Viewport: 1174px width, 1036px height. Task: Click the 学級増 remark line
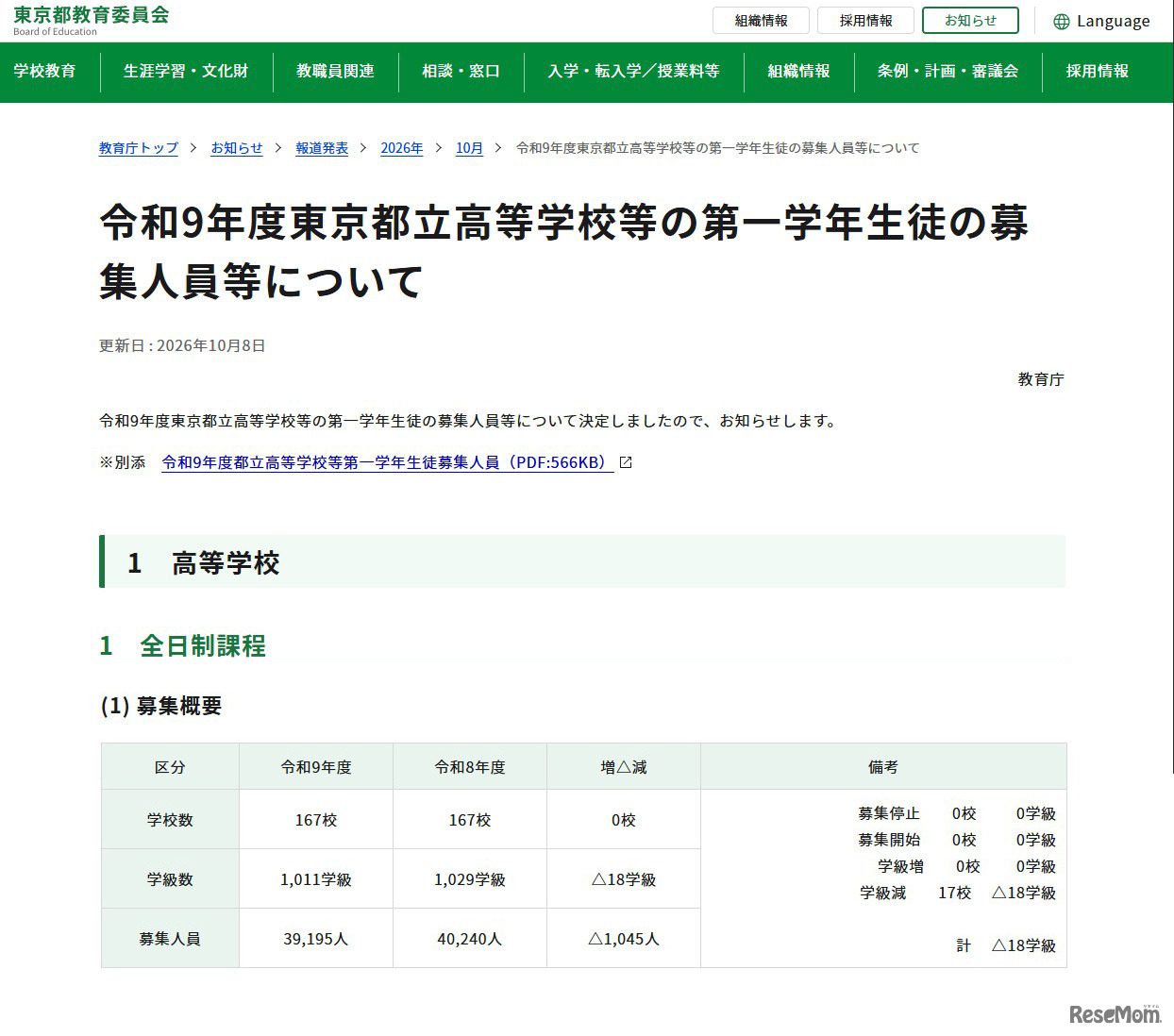[967, 866]
